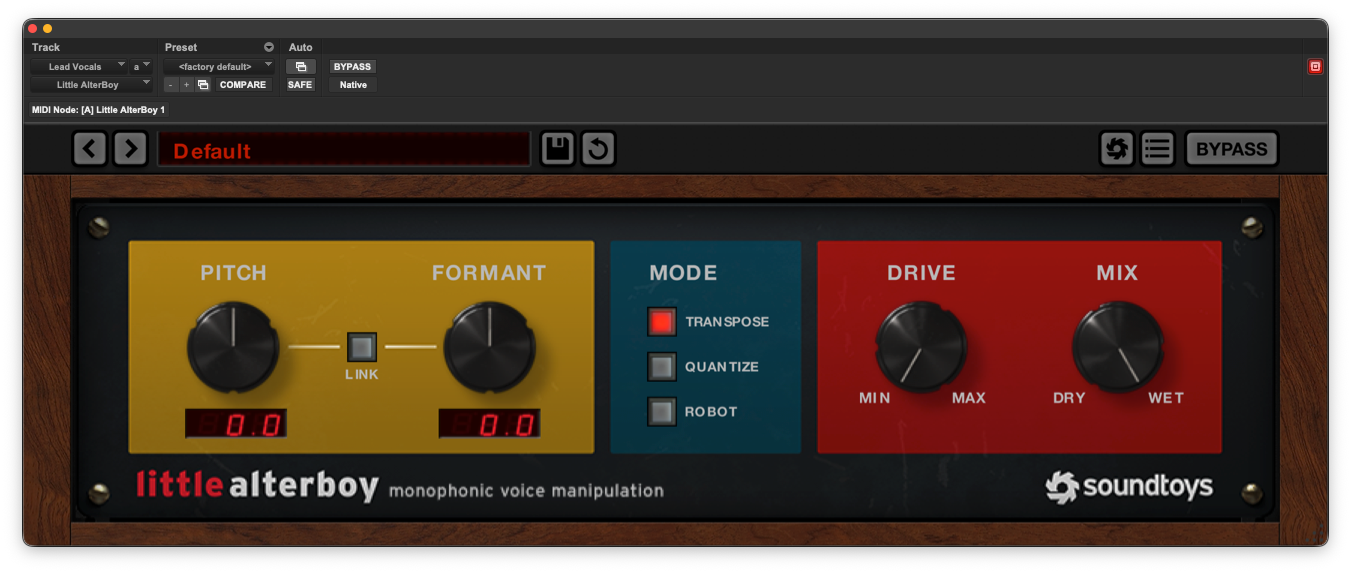Image resolution: width=1351 pixels, height=573 pixels.
Task: Open the Lead Vocals track selector
Action: click(x=78, y=67)
